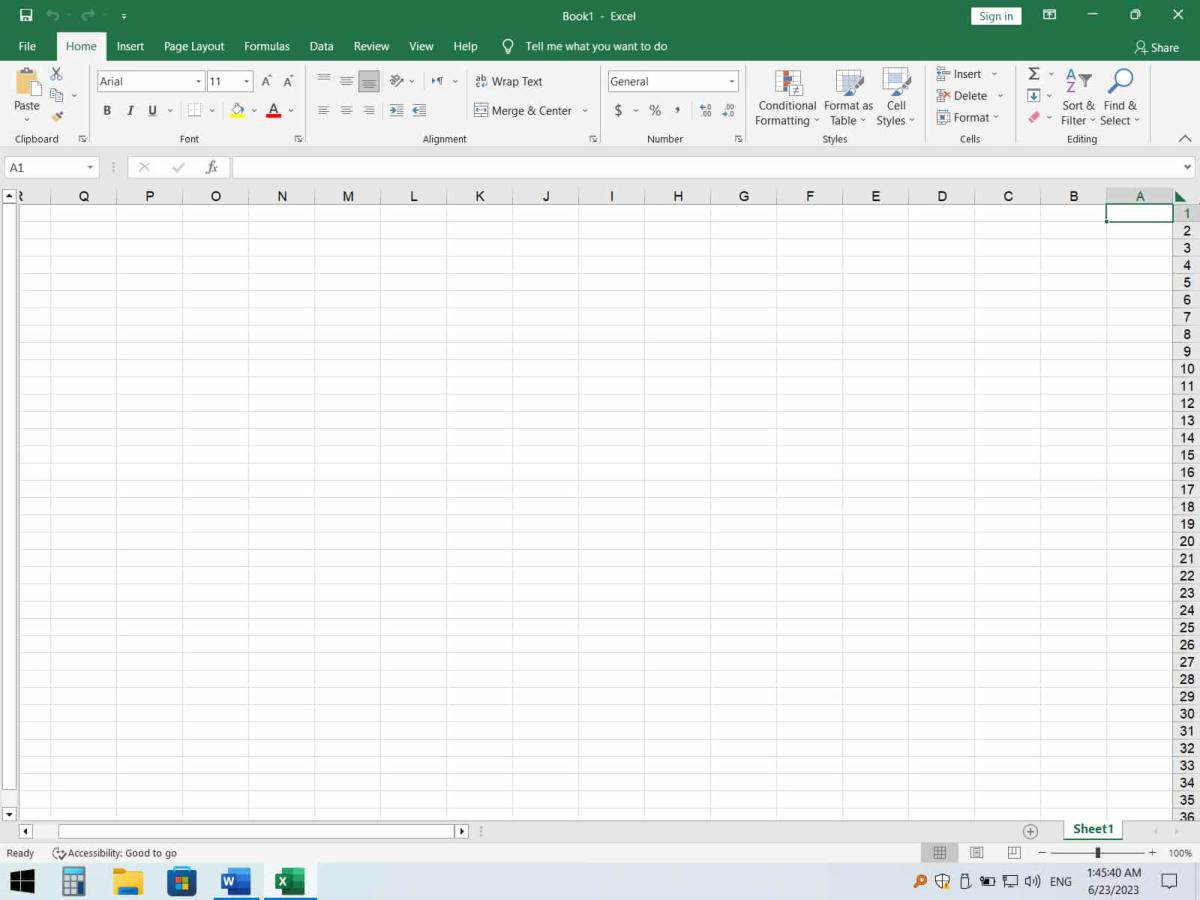Open Conditional Formatting
This screenshot has height=900, width=1200.
(787, 98)
